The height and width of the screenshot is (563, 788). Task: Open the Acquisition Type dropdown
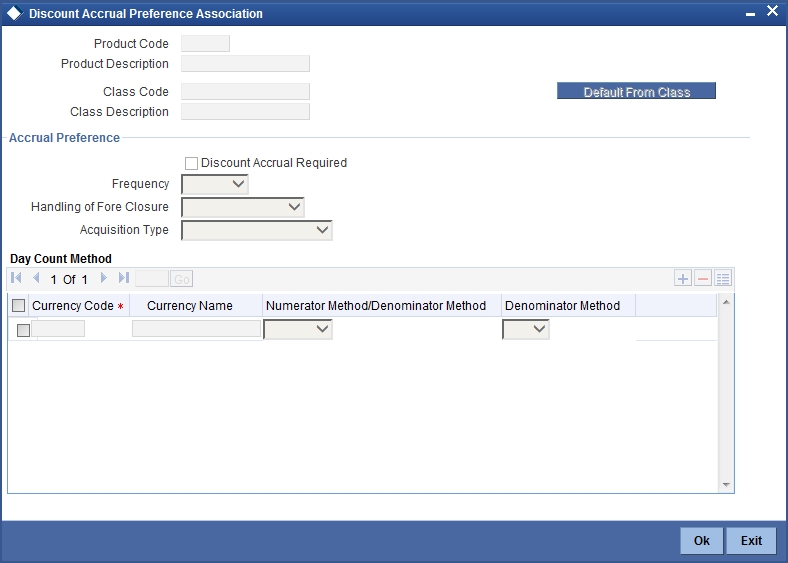(x=257, y=230)
